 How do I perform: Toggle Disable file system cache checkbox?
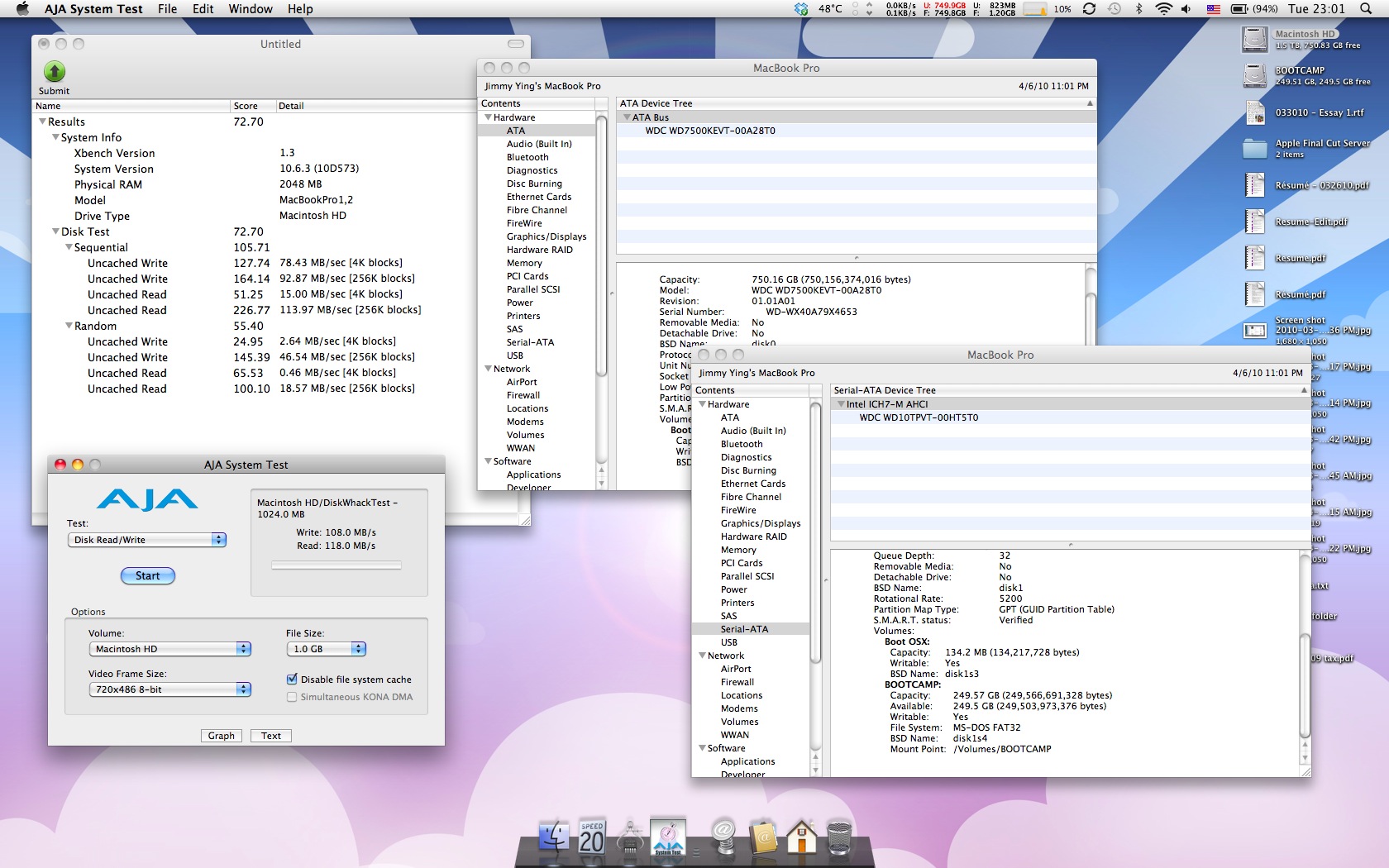292,679
